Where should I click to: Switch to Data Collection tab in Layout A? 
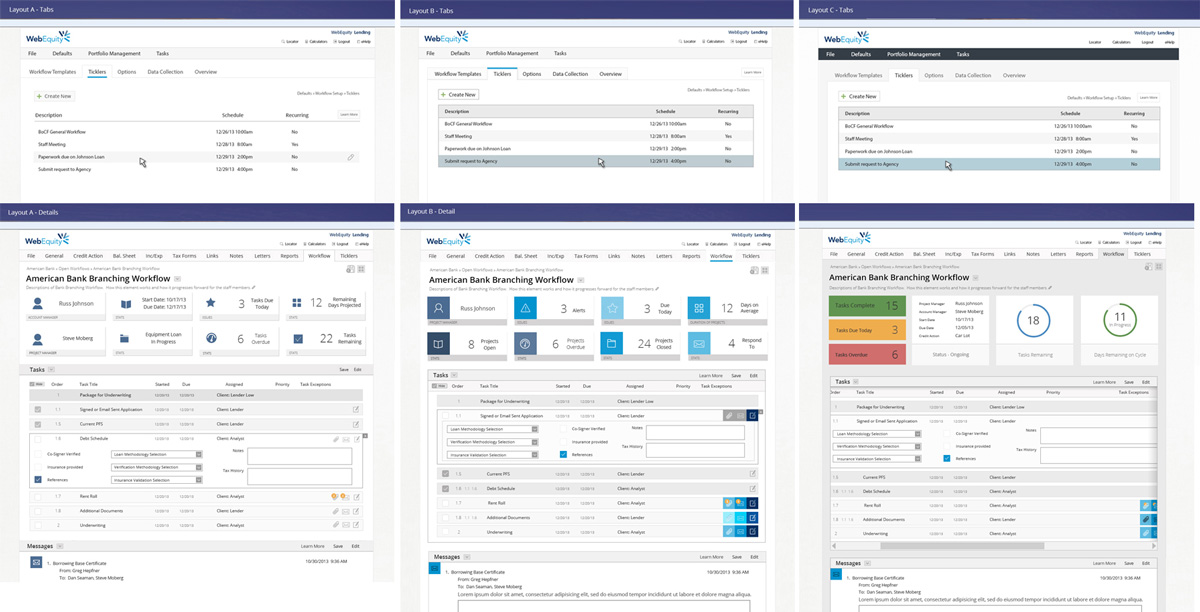[165, 72]
